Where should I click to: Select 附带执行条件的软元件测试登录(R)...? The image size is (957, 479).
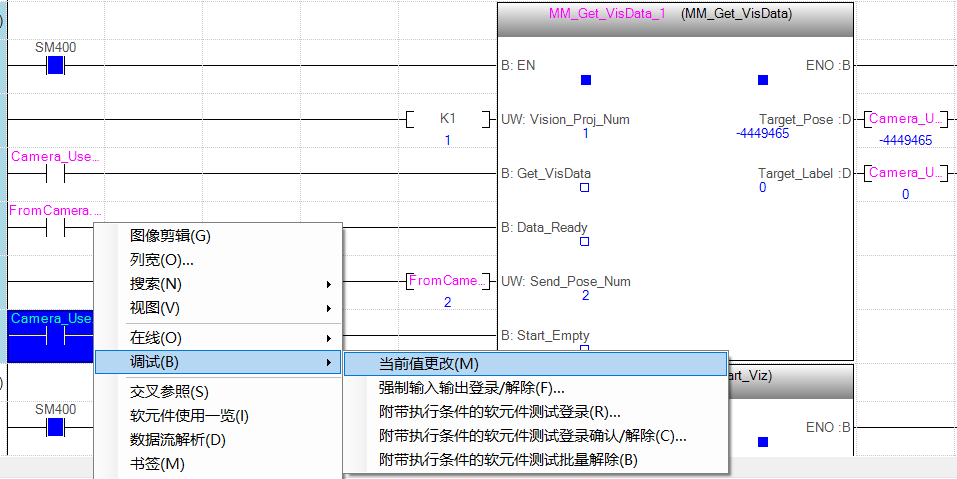point(536,412)
